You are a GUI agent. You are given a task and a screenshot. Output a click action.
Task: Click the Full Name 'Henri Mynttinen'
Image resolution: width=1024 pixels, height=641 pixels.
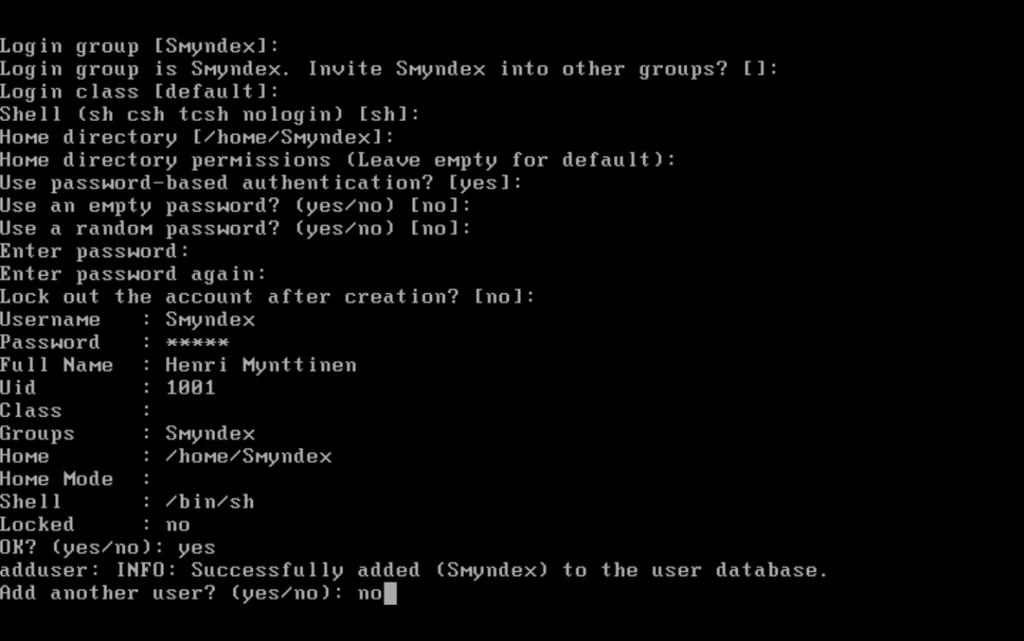tap(261, 365)
